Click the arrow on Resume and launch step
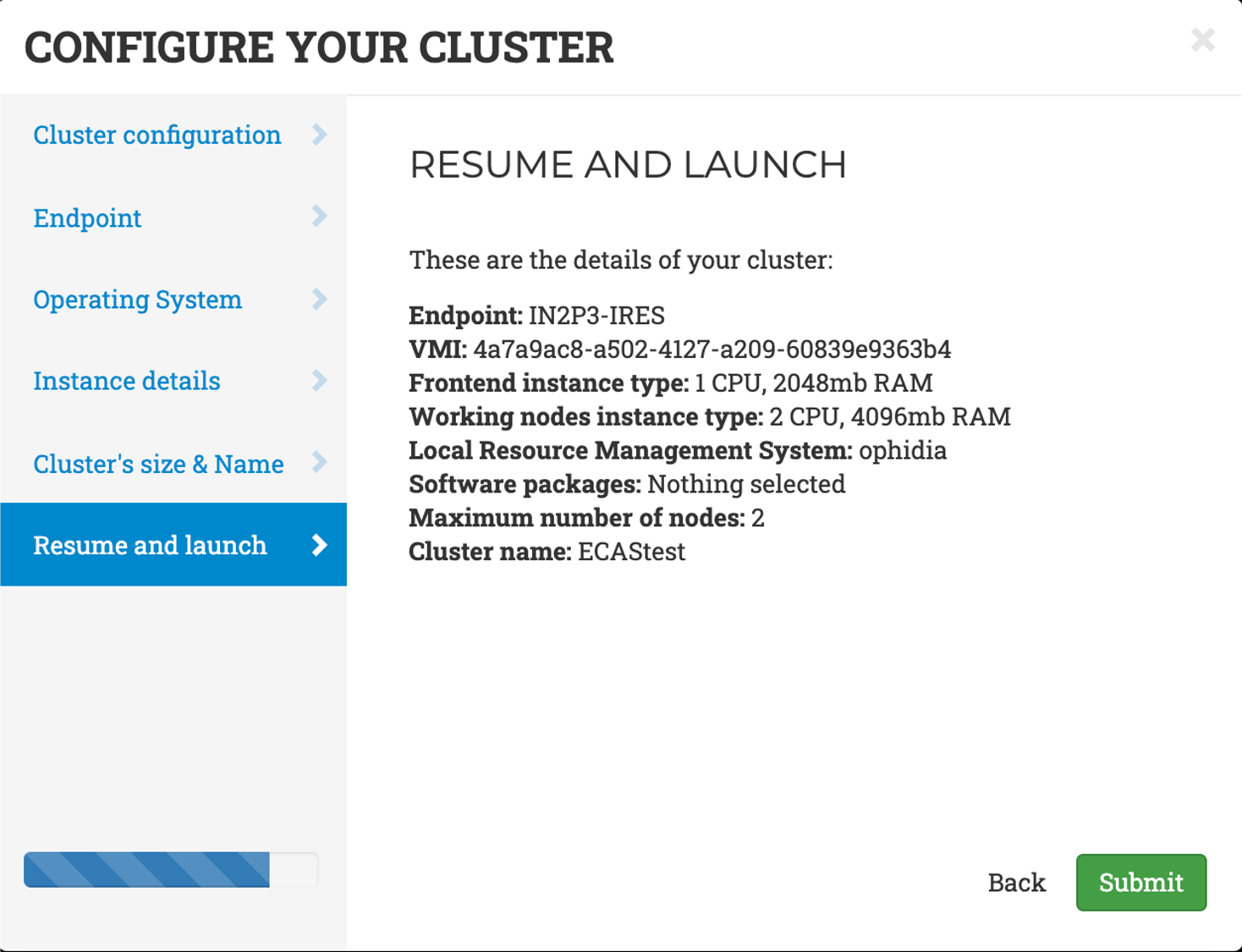The width and height of the screenshot is (1242, 952). click(x=320, y=545)
